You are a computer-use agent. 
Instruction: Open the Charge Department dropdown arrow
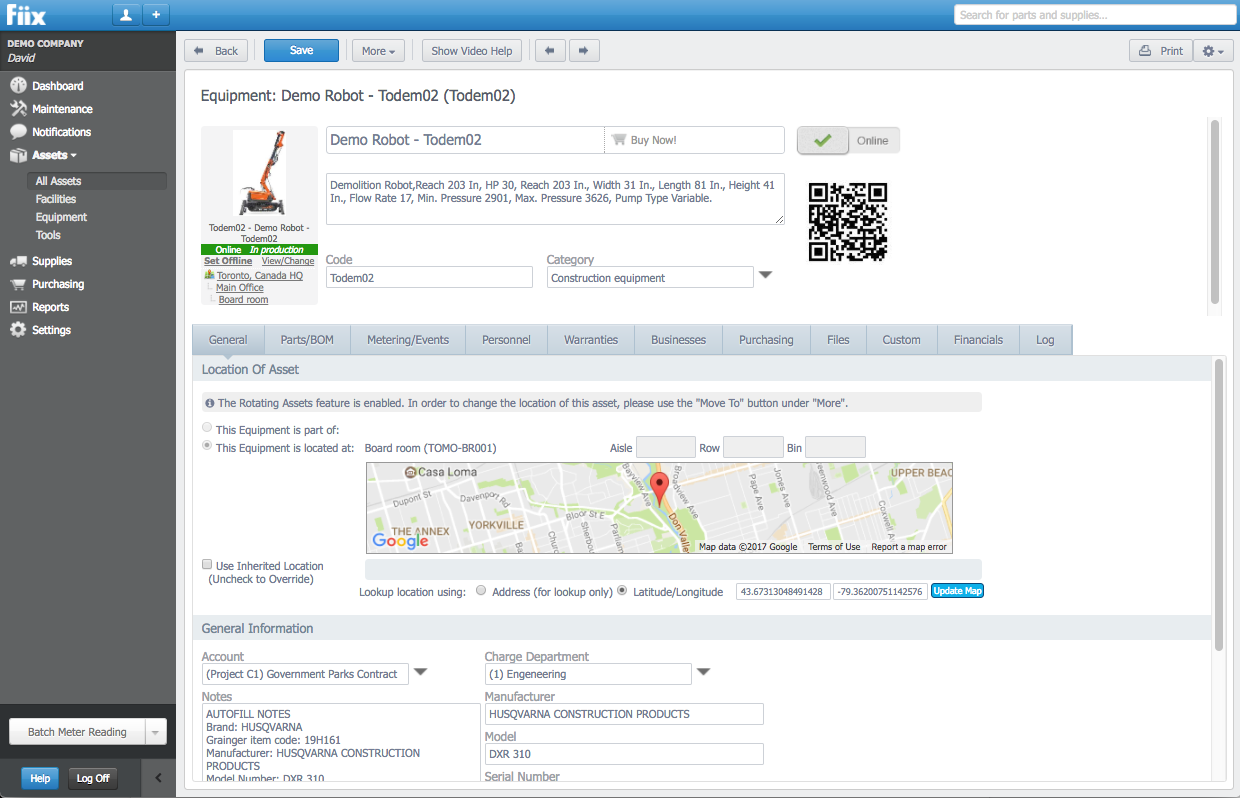click(x=703, y=672)
